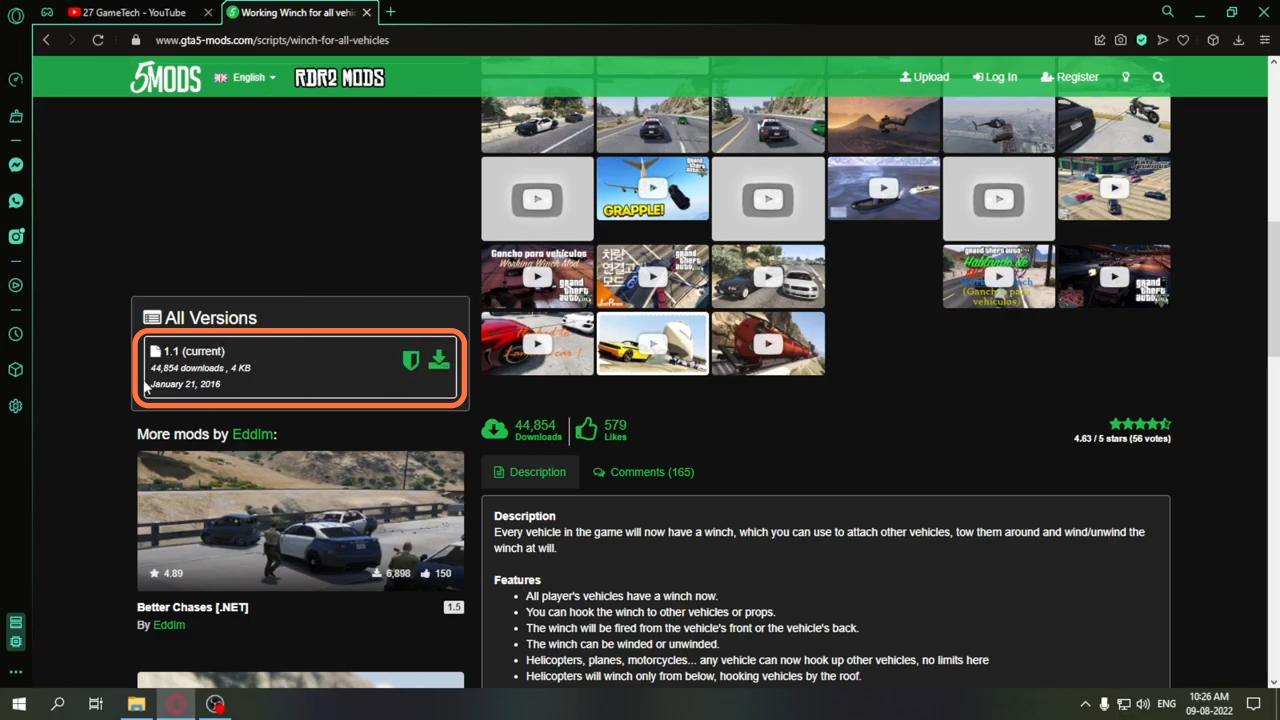This screenshot has width=1280, height=720.
Task: Toggle the lightbulb night mode icon
Action: (x=1126, y=77)
